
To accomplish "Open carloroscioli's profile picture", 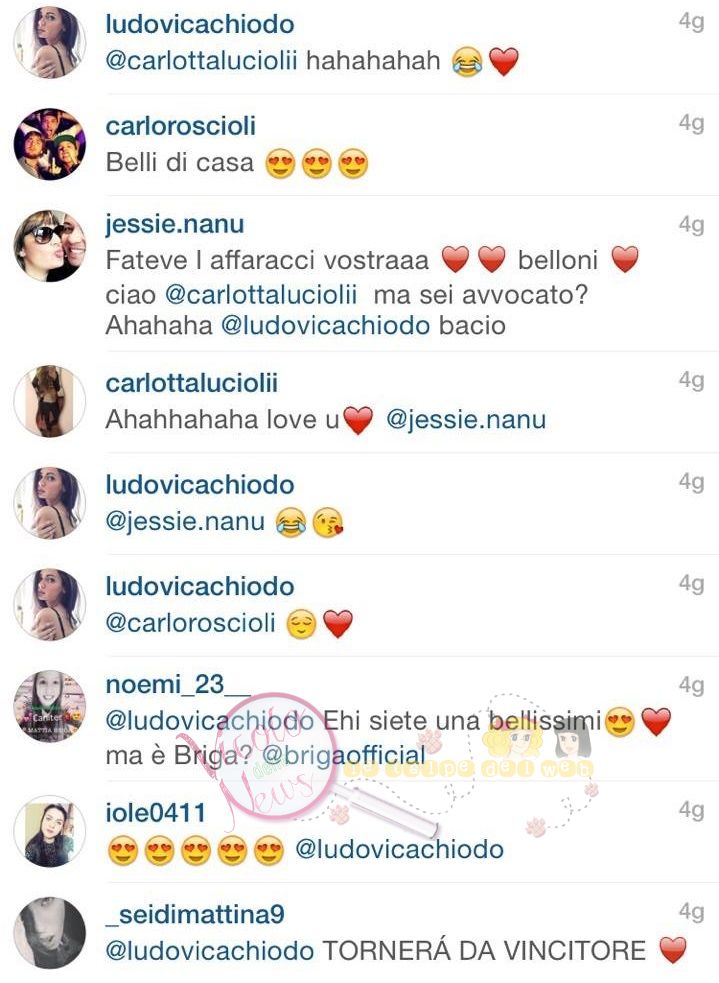I will click(50, 144).
